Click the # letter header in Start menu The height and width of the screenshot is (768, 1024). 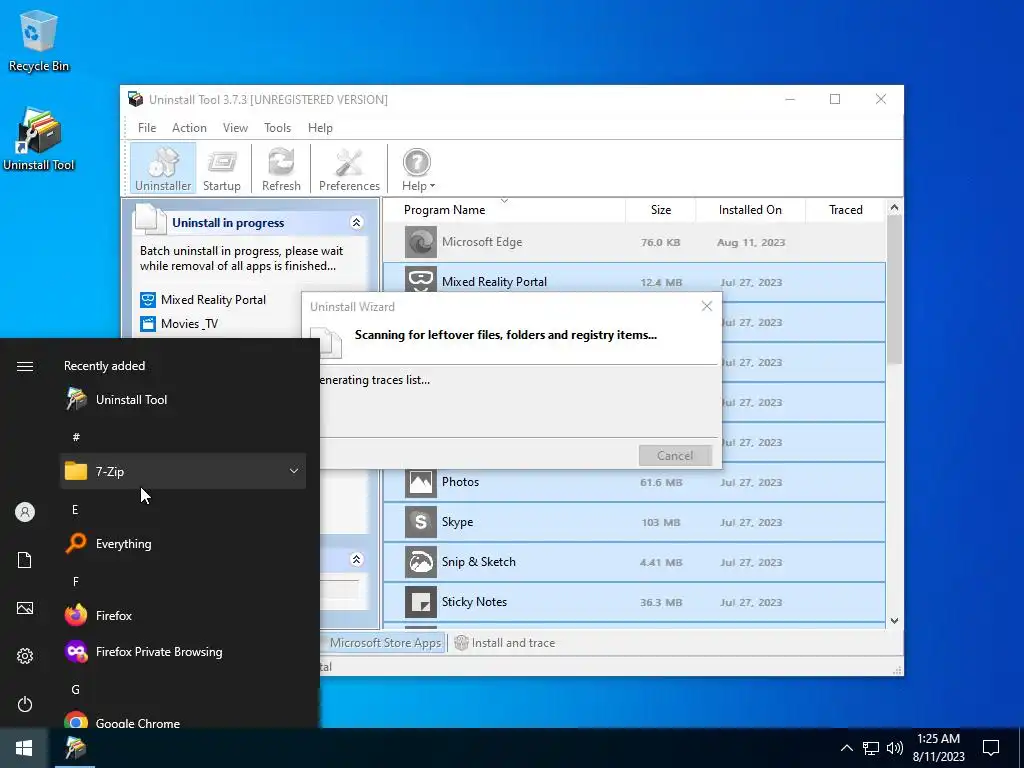(x=76, y=437)
